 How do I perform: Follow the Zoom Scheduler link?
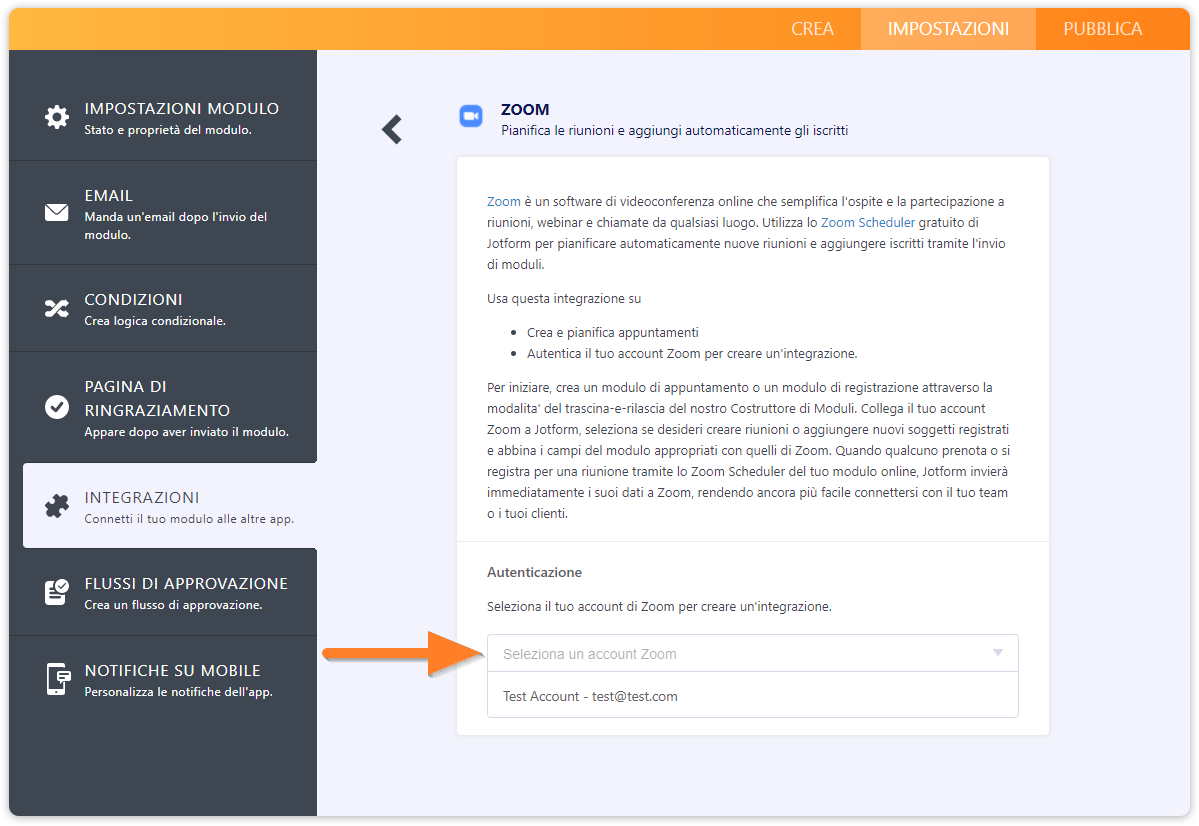pos(868,223)
